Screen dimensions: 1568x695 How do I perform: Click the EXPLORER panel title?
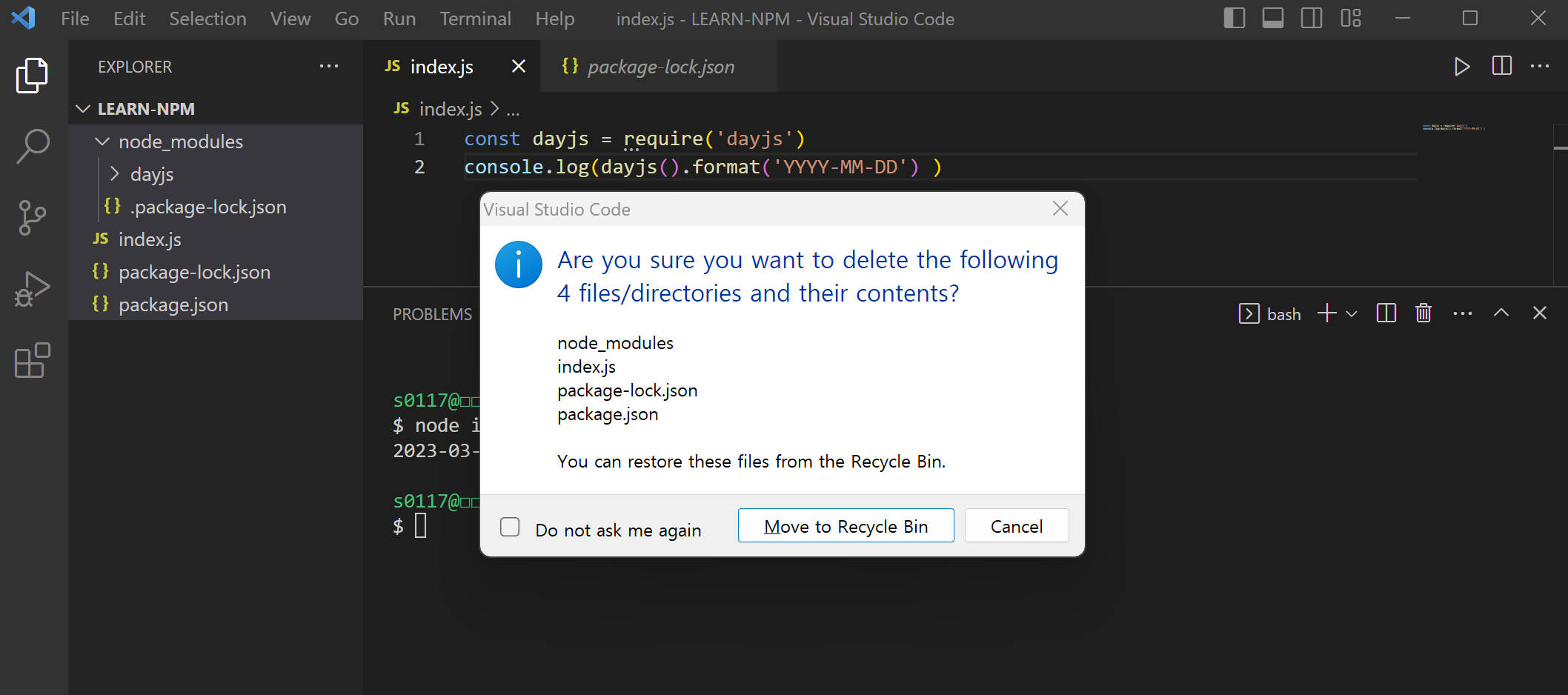(x=135, y=67)
